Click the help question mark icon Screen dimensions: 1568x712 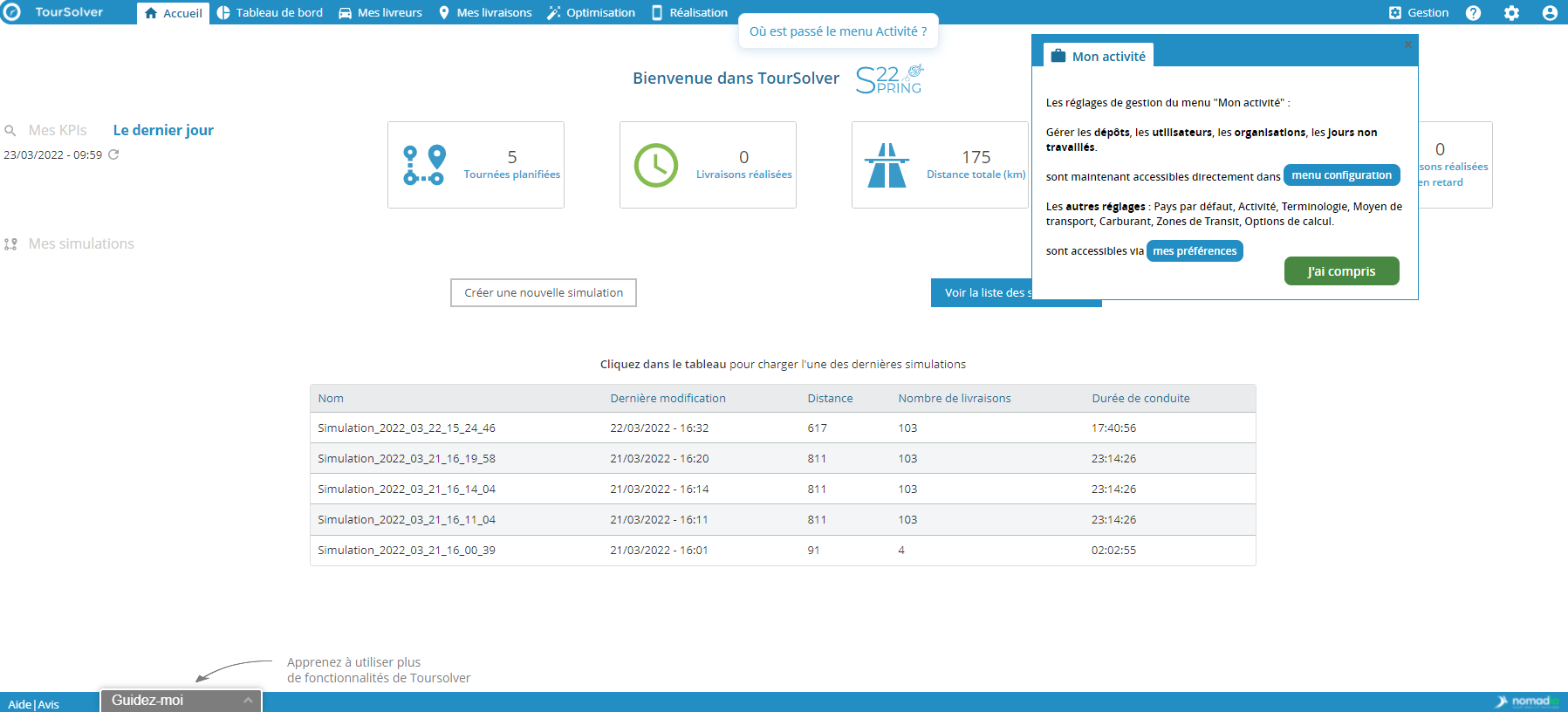coord(1473,13)
